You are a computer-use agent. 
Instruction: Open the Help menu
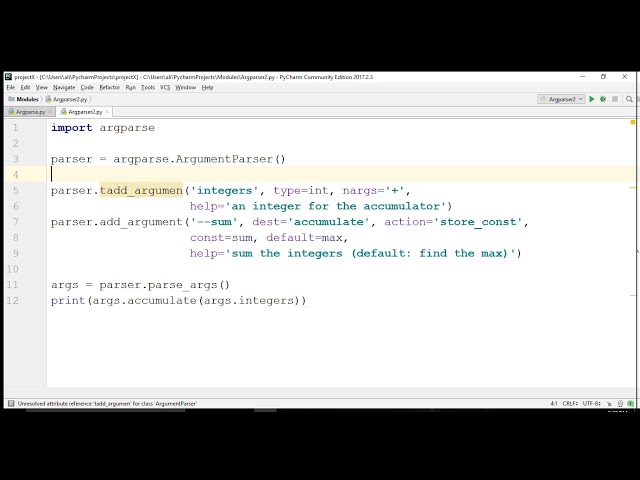click(x=207, y=87)
